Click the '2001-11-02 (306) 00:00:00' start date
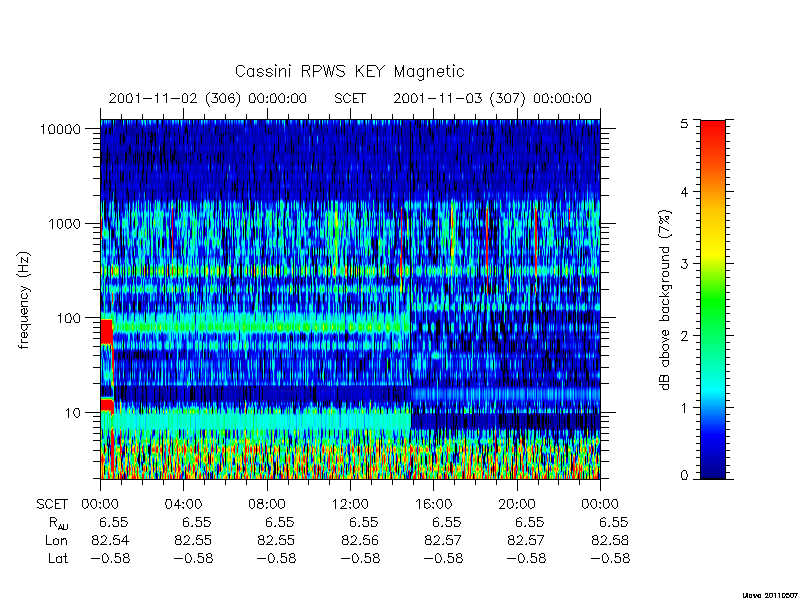 [208, 98]
